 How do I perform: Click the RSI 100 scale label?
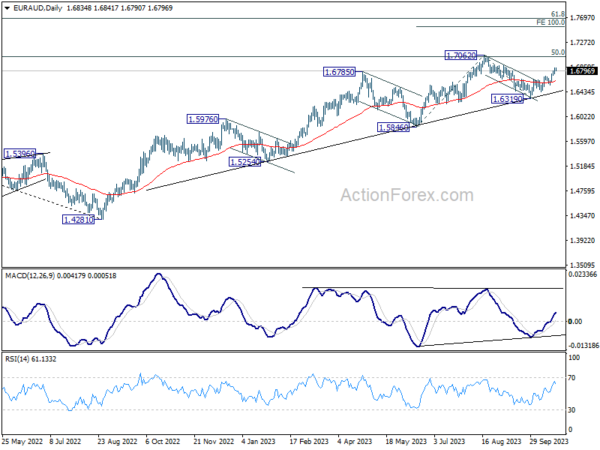(x=574, y=358)
